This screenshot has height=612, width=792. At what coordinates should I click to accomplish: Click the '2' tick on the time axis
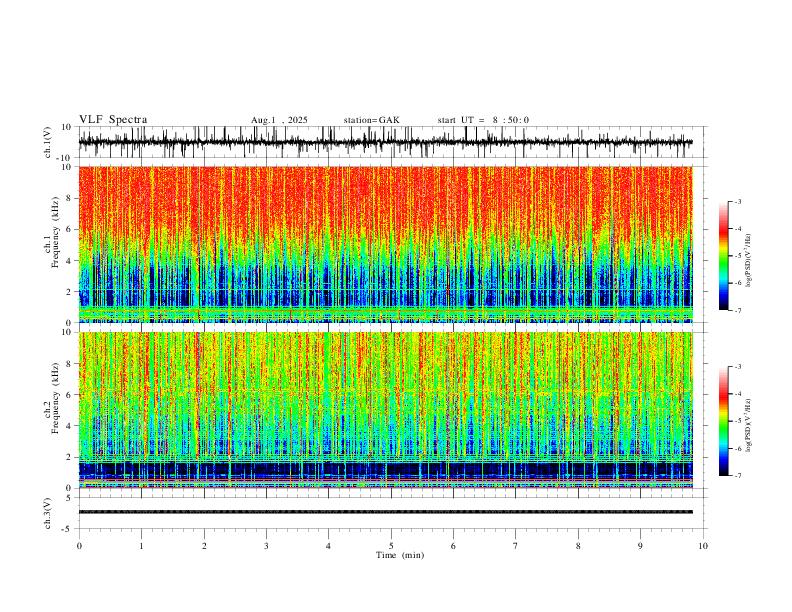[x=204, y=546]
